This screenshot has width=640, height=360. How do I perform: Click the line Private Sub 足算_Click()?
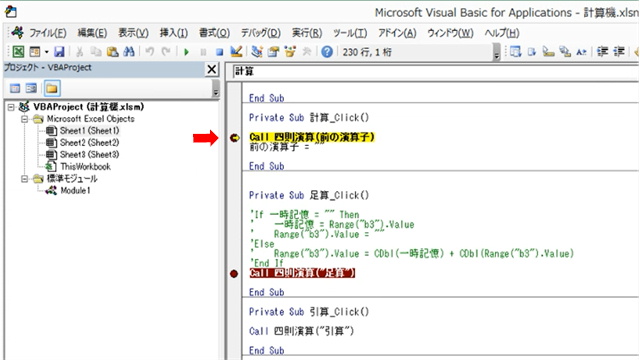point(309,196)
